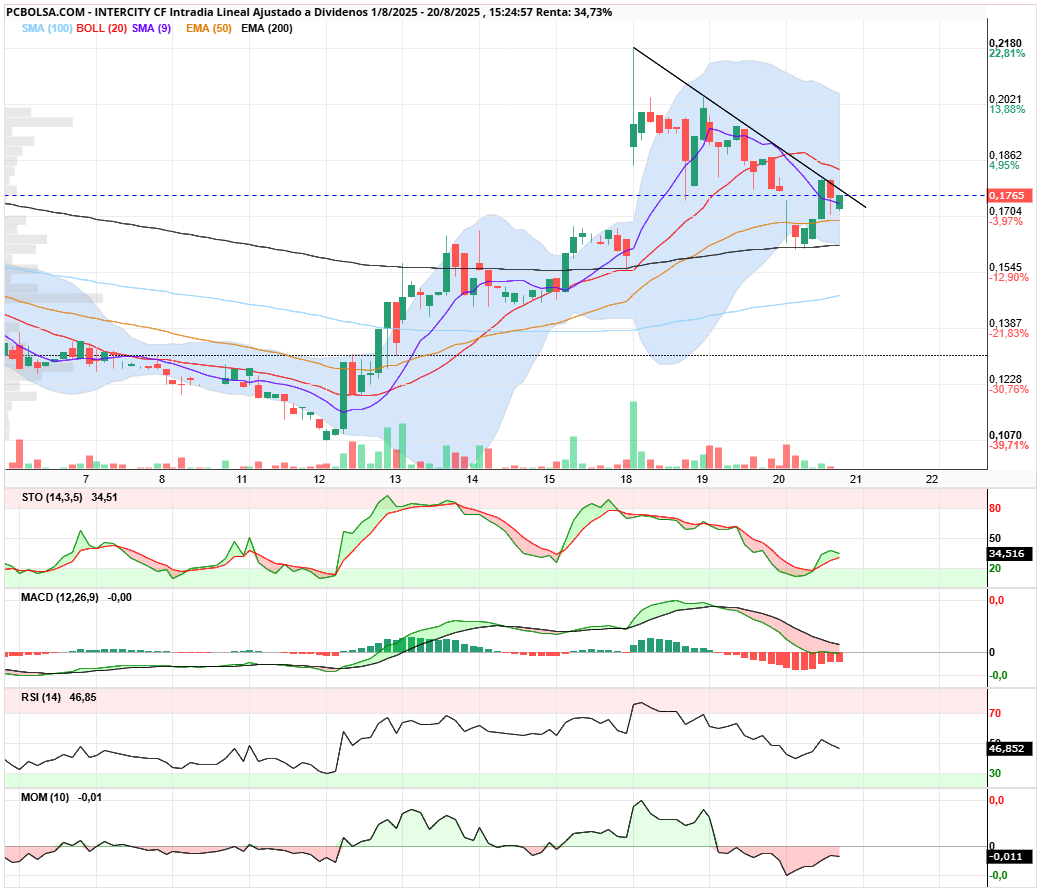Click date 13 on the time axis
Image resolution: width=1041 pixels, height=892 pixels.
[396, 479]
